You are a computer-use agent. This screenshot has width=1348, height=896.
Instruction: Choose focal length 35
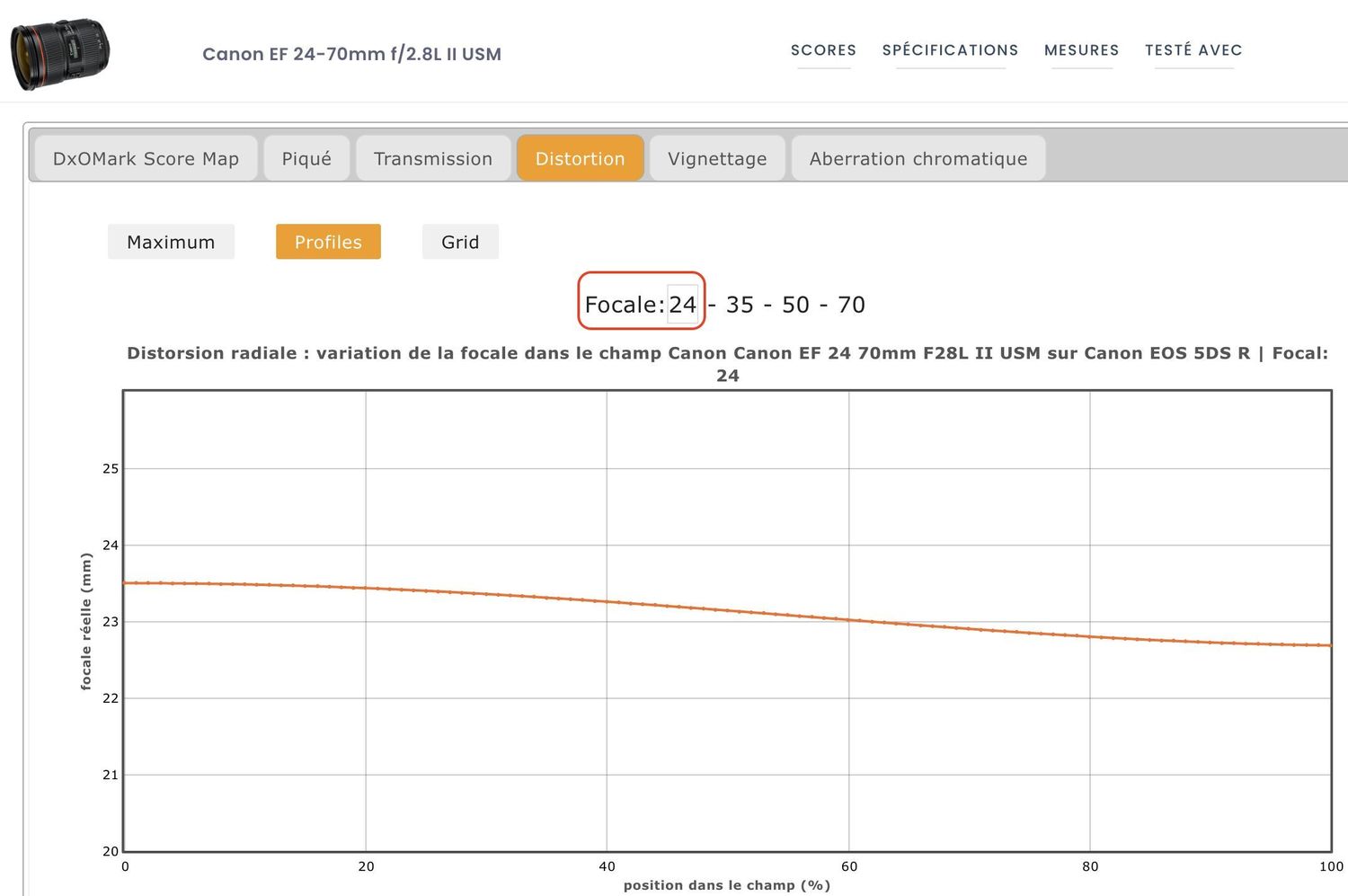740,305
